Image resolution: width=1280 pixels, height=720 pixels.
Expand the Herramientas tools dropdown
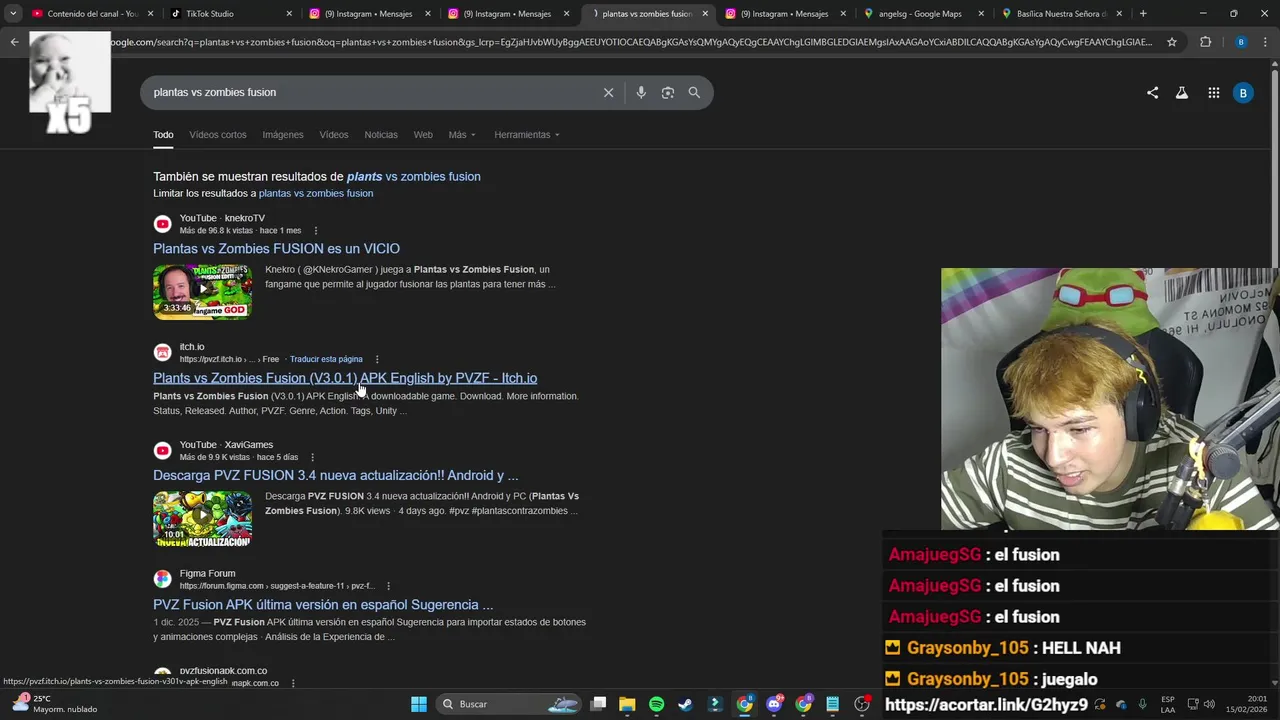pyautogui.click(x=527, y=135)
